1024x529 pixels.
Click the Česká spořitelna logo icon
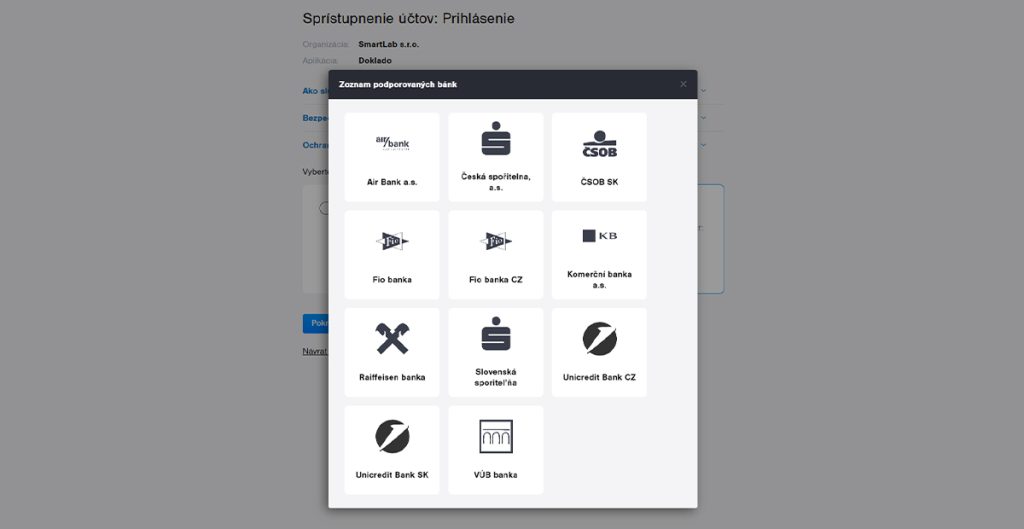coord(496,138)
